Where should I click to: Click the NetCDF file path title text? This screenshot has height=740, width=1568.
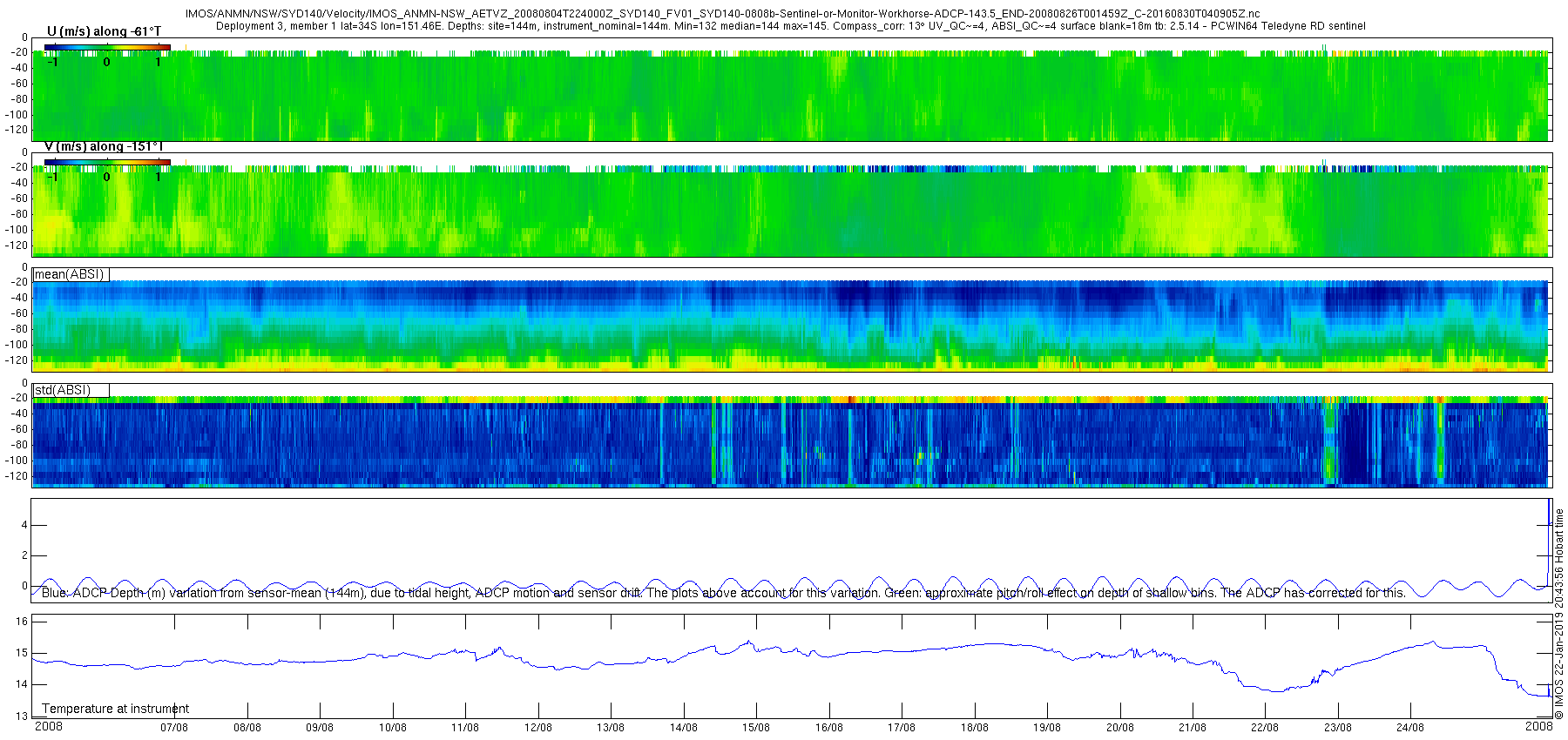[x=723, y=14]
